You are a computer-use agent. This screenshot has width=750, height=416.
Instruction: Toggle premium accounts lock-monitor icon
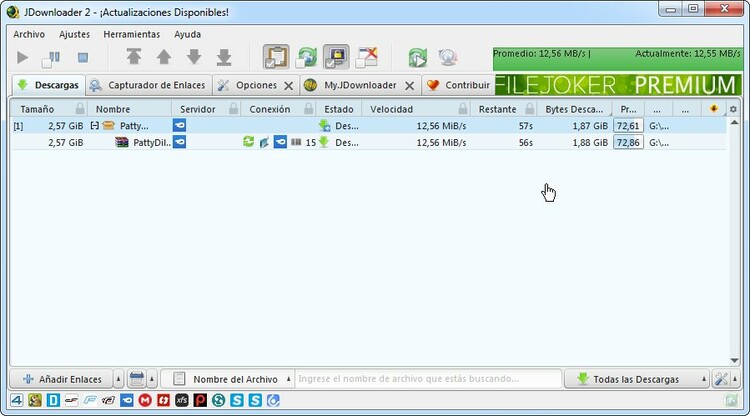(336, 57)
